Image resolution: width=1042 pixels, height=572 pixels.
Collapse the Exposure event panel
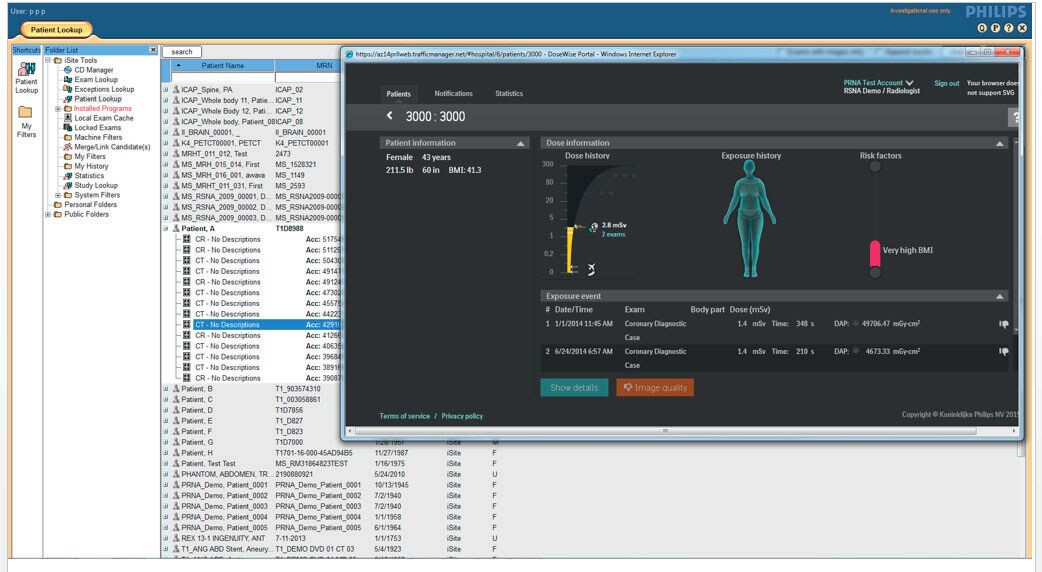coord(999,297)
